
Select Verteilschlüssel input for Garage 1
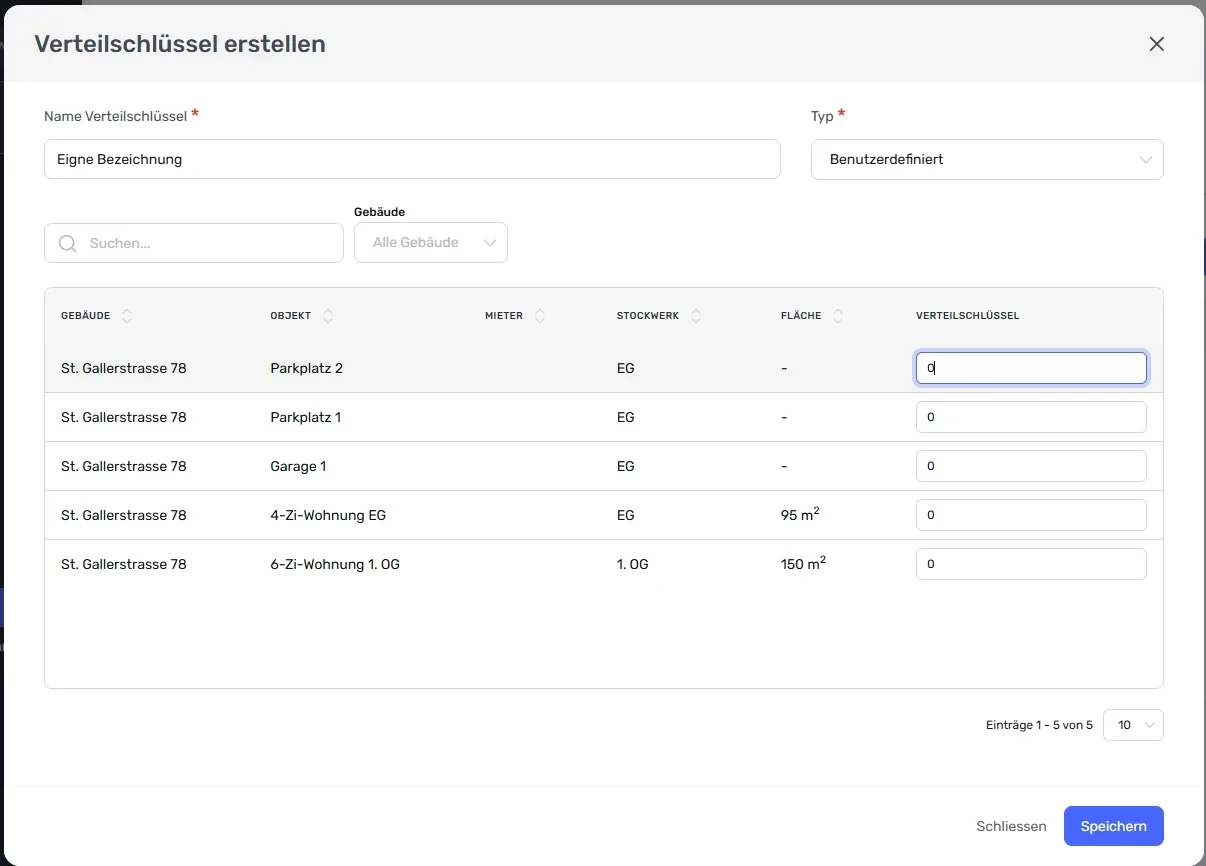click(1031, 466)
